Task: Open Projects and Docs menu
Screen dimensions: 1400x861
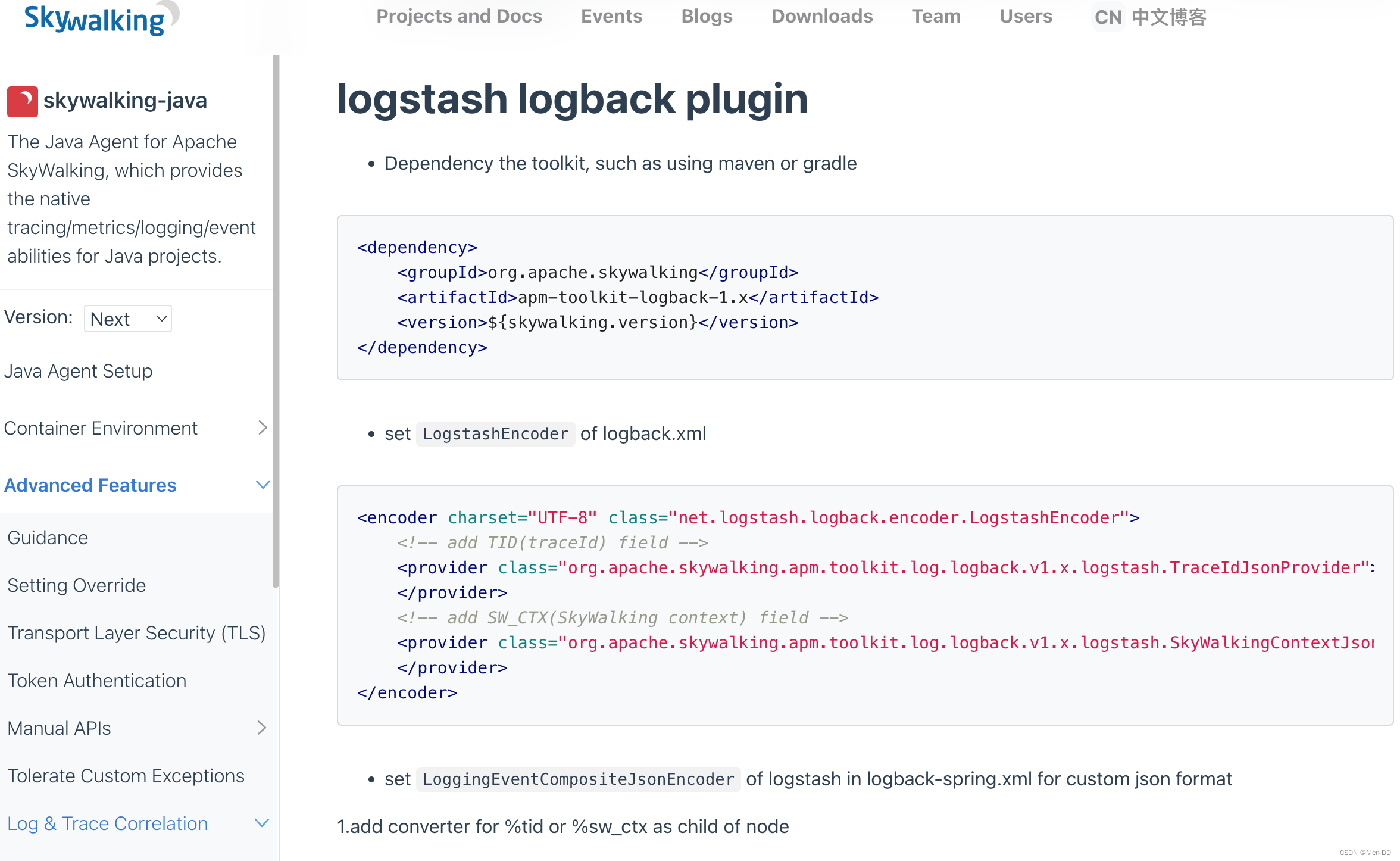Action: coord(459,16)
